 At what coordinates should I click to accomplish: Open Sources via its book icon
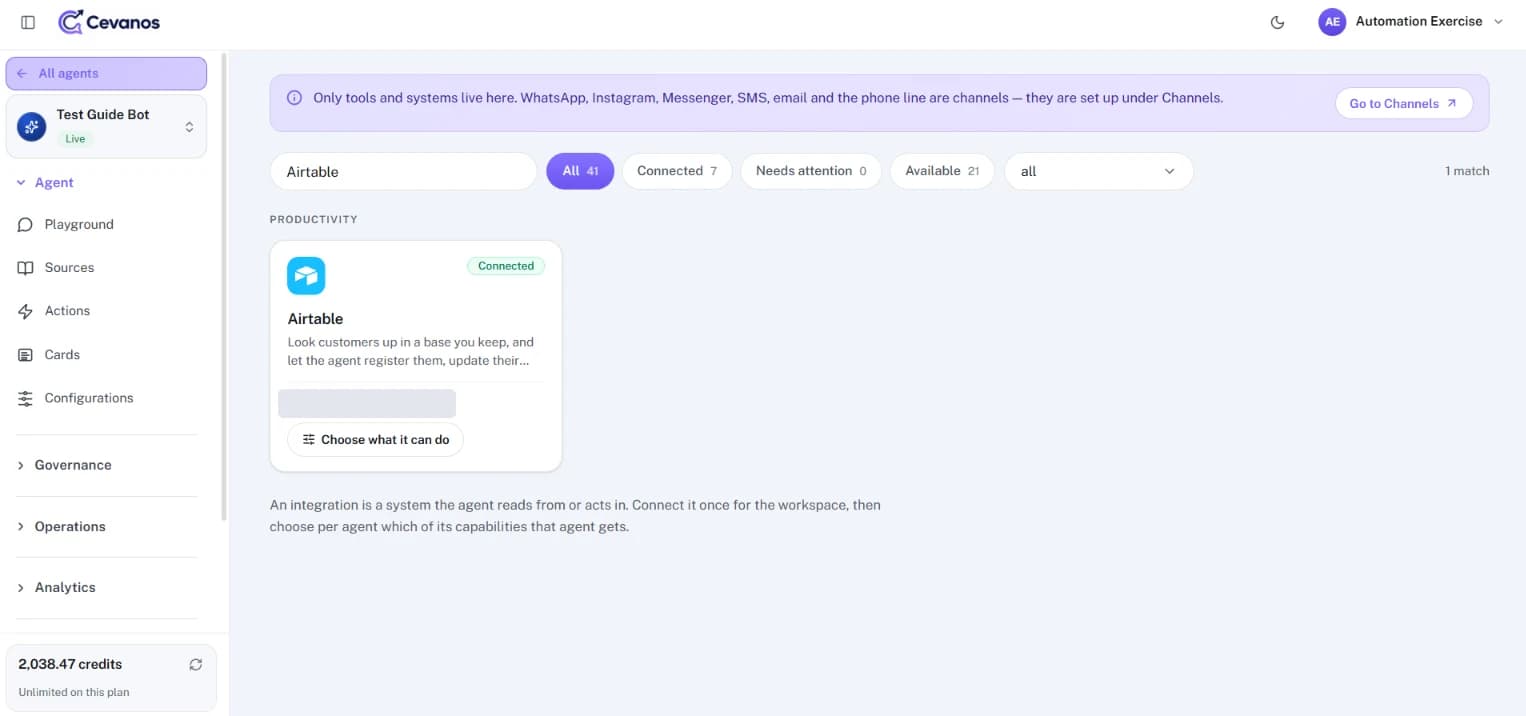pos(26,268)
